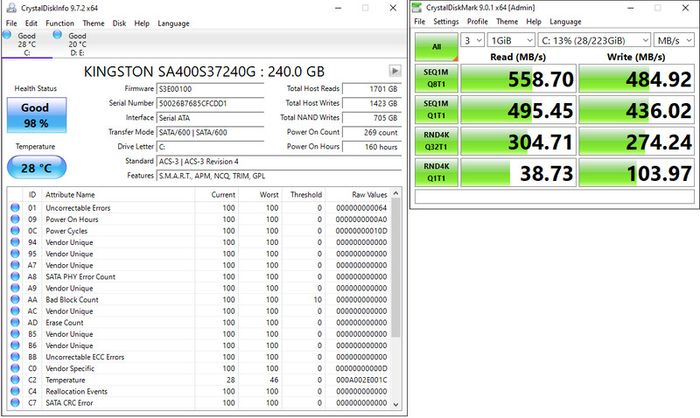Click the CrystalDiskMark app icon in title bar
The image size is (700, 418).
point(417,7)
